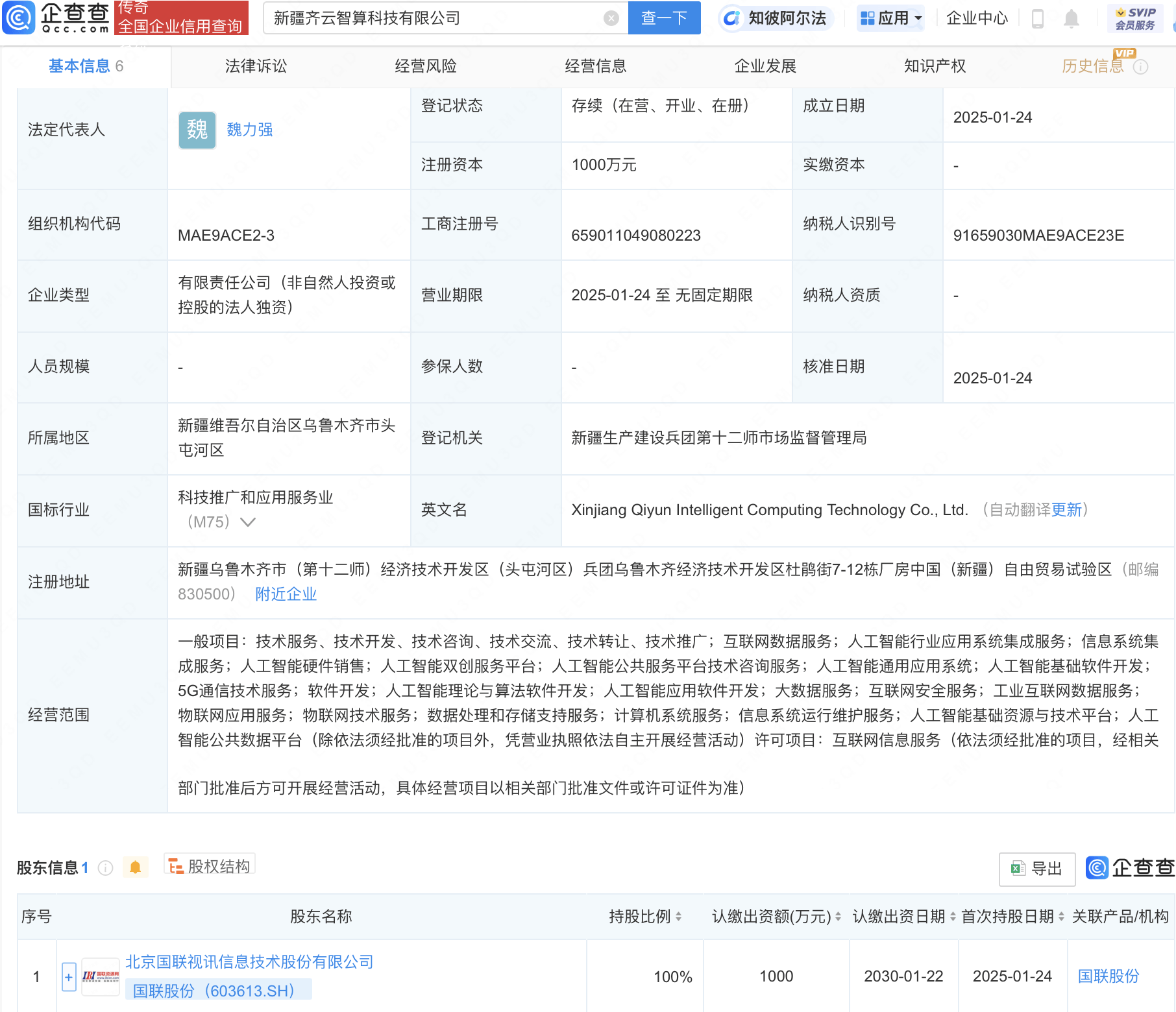The width and height of the screenshot is (1176, 1012).
Task: Open the mobile phone app icon
Action: [x=1037, y=19]
